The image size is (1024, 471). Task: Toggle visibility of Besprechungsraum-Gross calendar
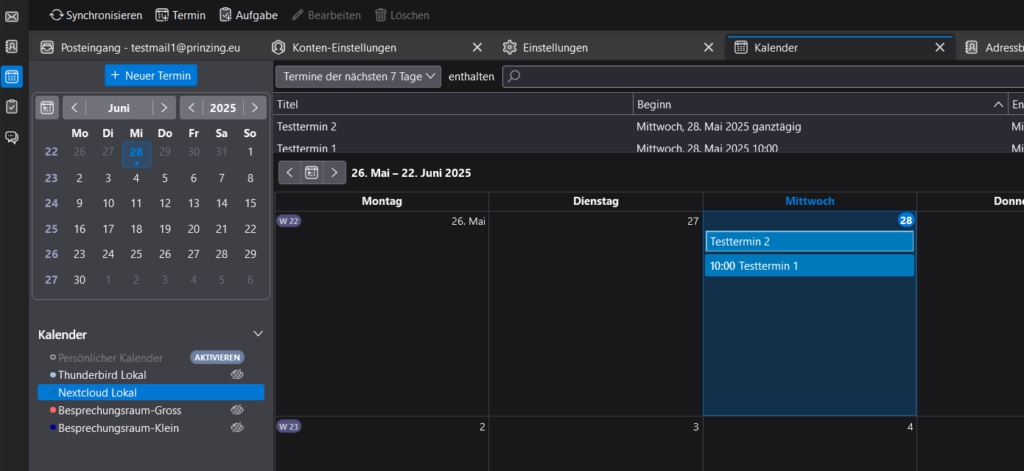click(x=237, y=410)
